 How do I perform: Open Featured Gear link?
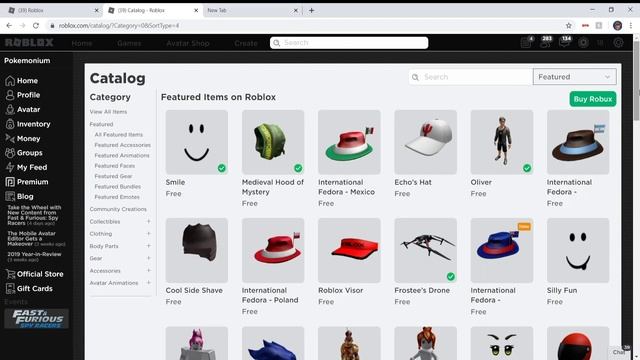click(113, 176)
